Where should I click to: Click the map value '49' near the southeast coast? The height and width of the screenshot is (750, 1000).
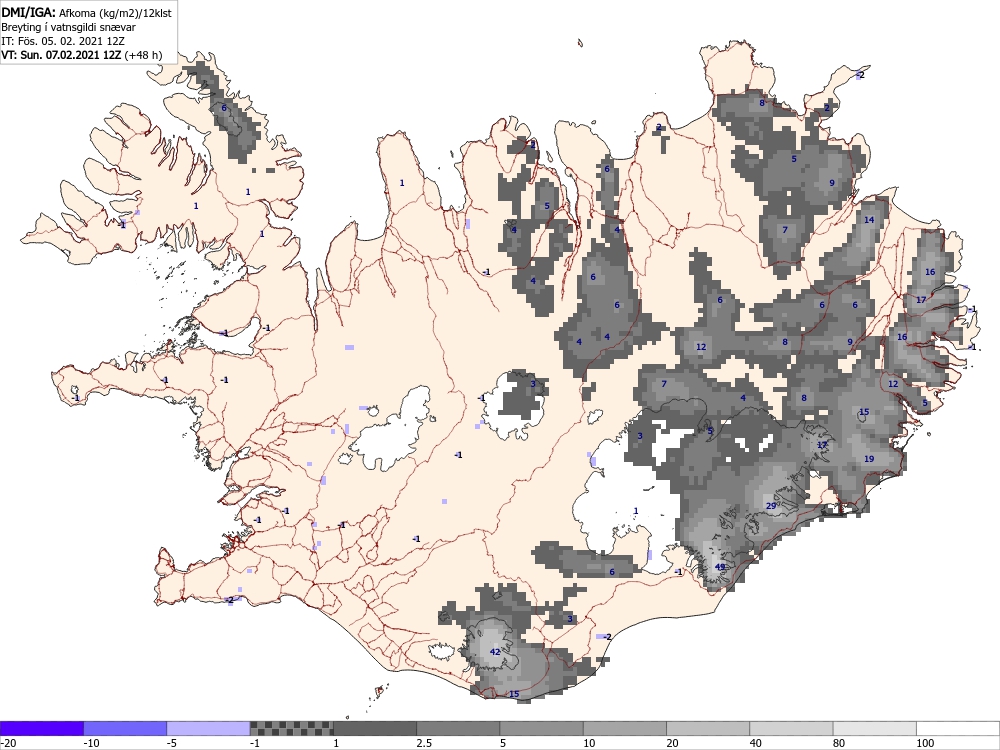click(x=720, y=567)
